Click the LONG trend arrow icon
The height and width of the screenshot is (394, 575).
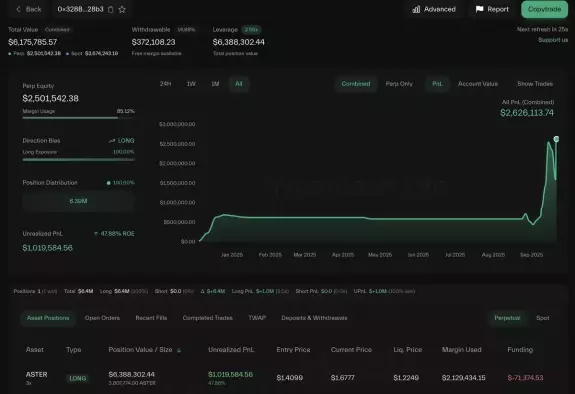pos(112,141)
